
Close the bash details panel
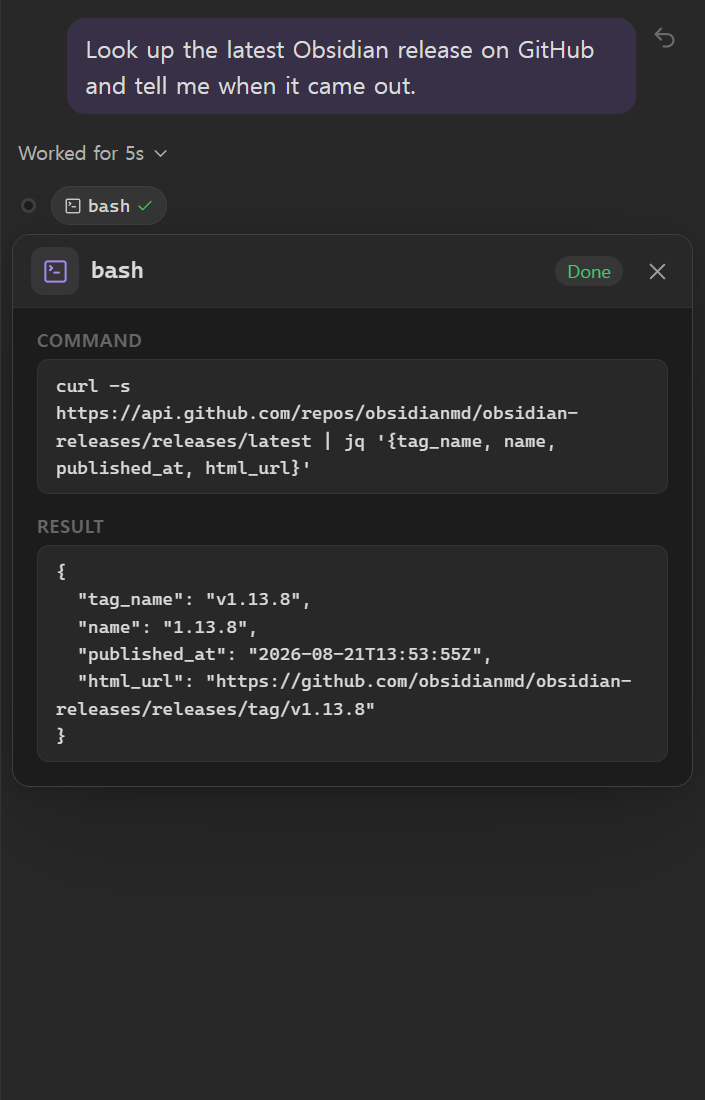pos(657,271)
